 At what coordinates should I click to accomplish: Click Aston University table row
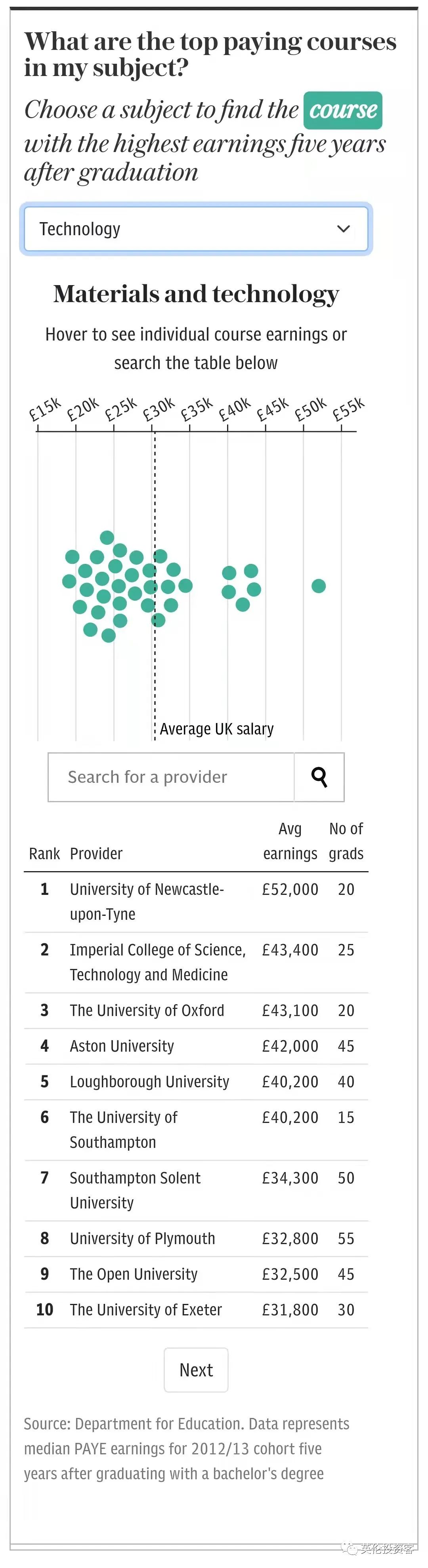[x=196, y=1046]
